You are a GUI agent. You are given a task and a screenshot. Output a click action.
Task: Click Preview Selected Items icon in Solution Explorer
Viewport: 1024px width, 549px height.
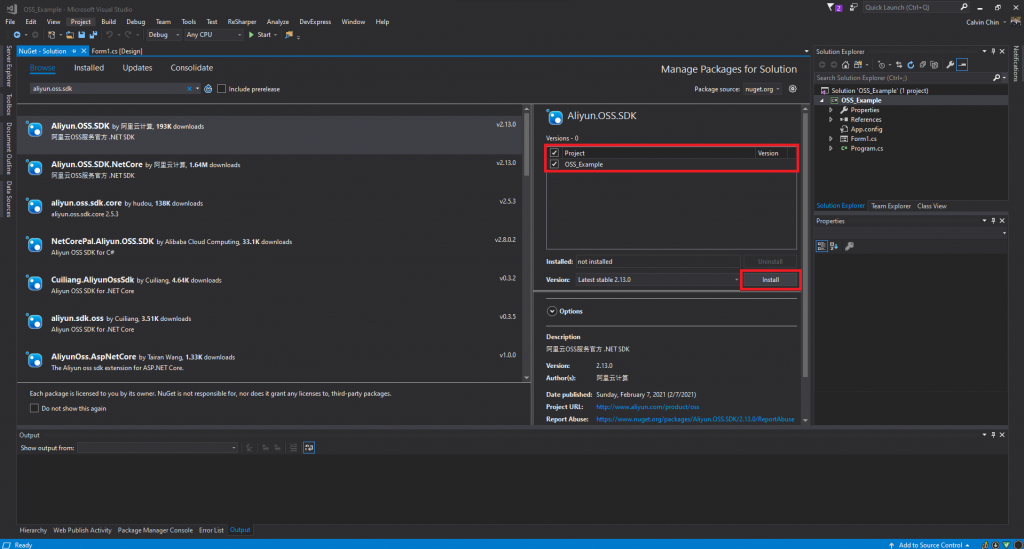click(963, 65)
